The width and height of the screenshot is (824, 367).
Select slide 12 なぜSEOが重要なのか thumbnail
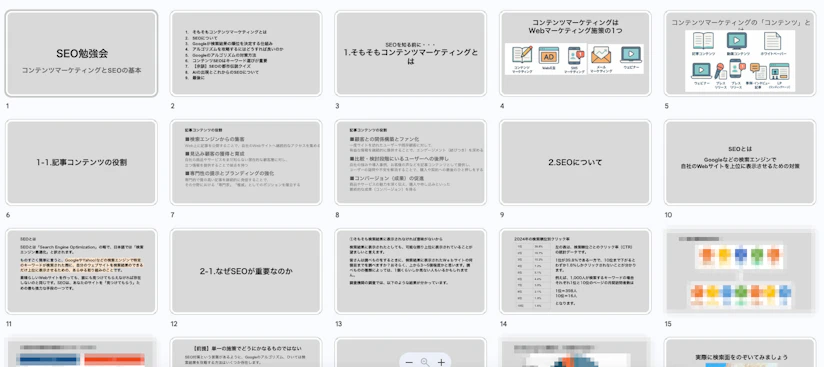246,271
